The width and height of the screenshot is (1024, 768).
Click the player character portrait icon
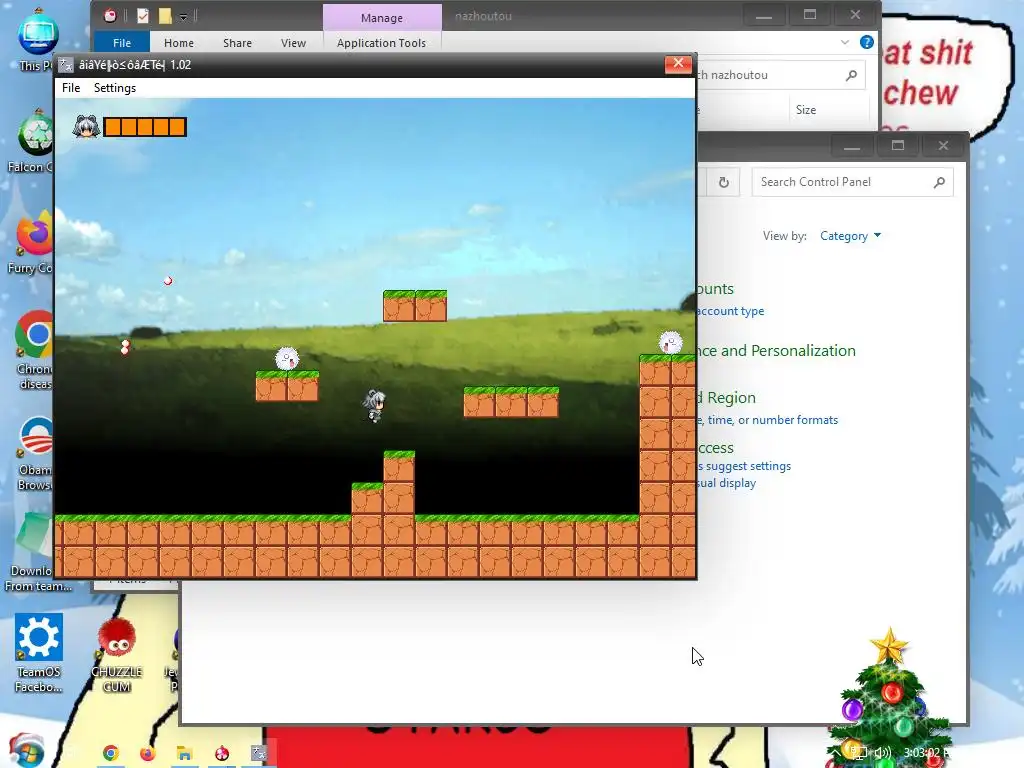86,127
